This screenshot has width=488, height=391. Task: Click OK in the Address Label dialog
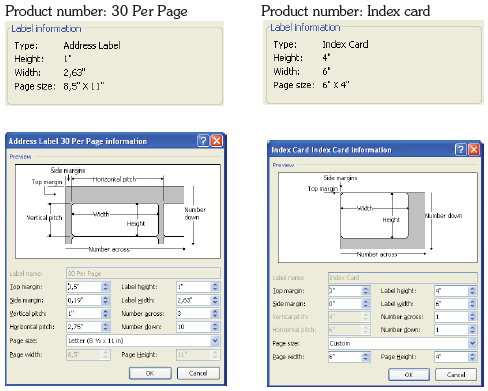pos(150,373)
